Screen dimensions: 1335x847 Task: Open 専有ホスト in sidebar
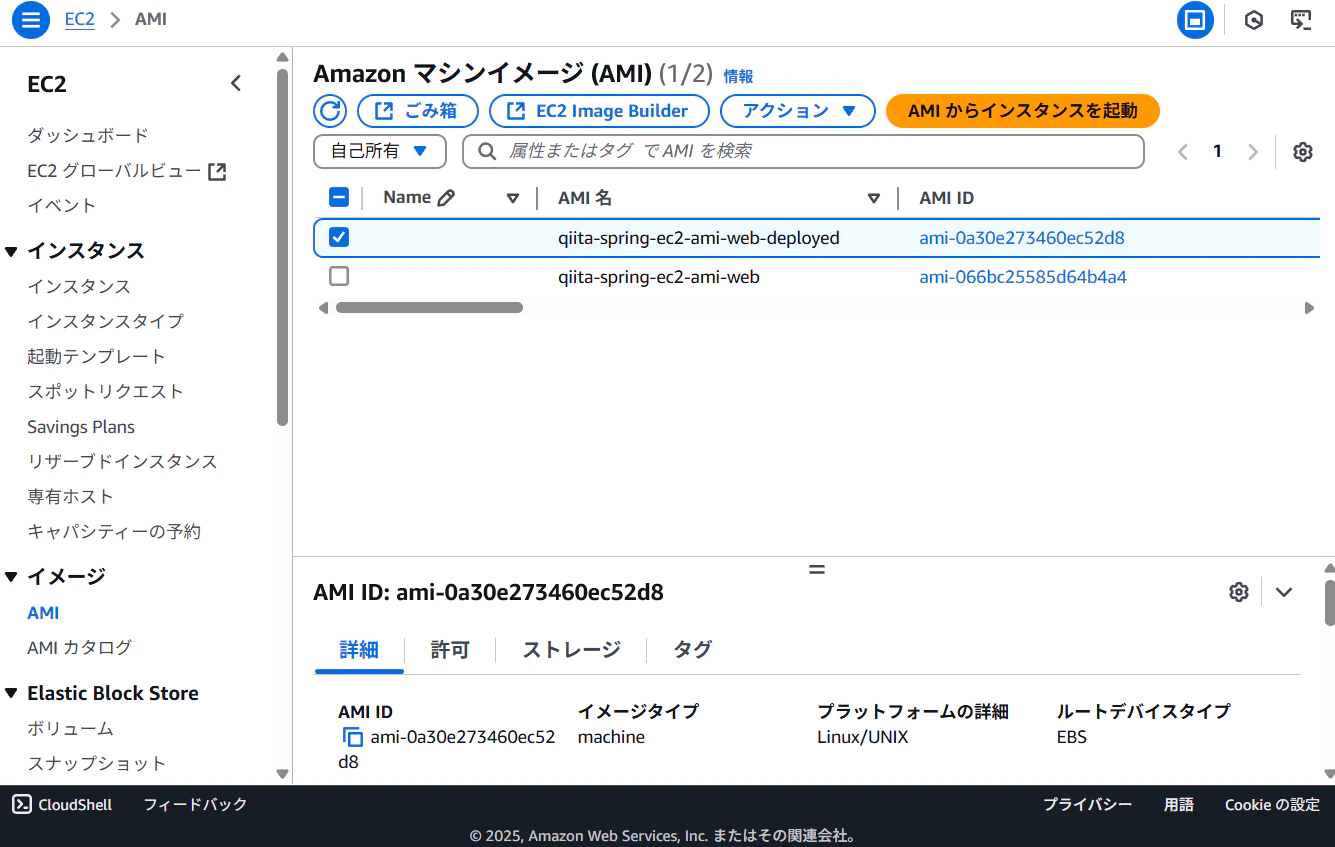point(70,496)
